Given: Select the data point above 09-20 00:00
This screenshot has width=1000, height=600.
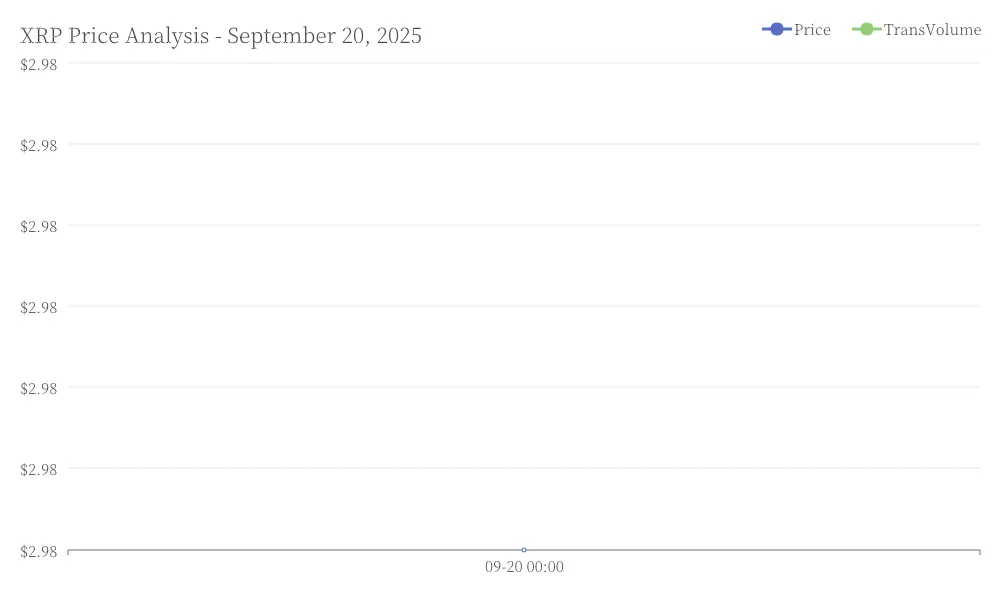Looking at the screenshot, I should coord(524,550).
